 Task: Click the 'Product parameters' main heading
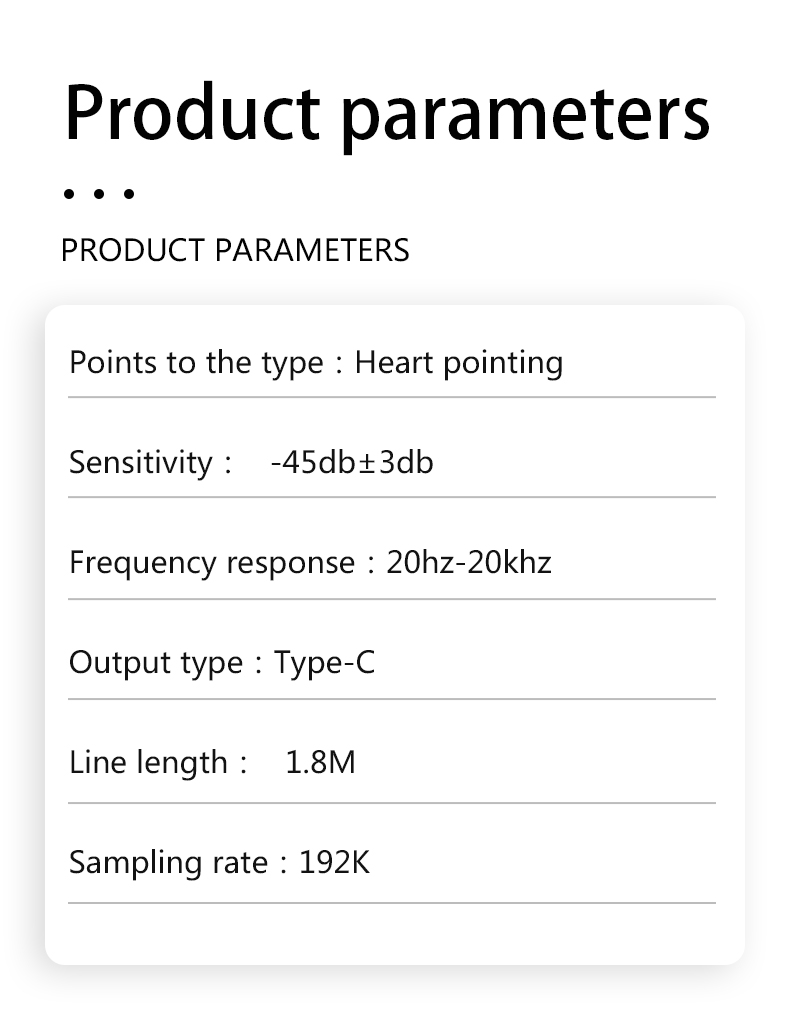387,112
